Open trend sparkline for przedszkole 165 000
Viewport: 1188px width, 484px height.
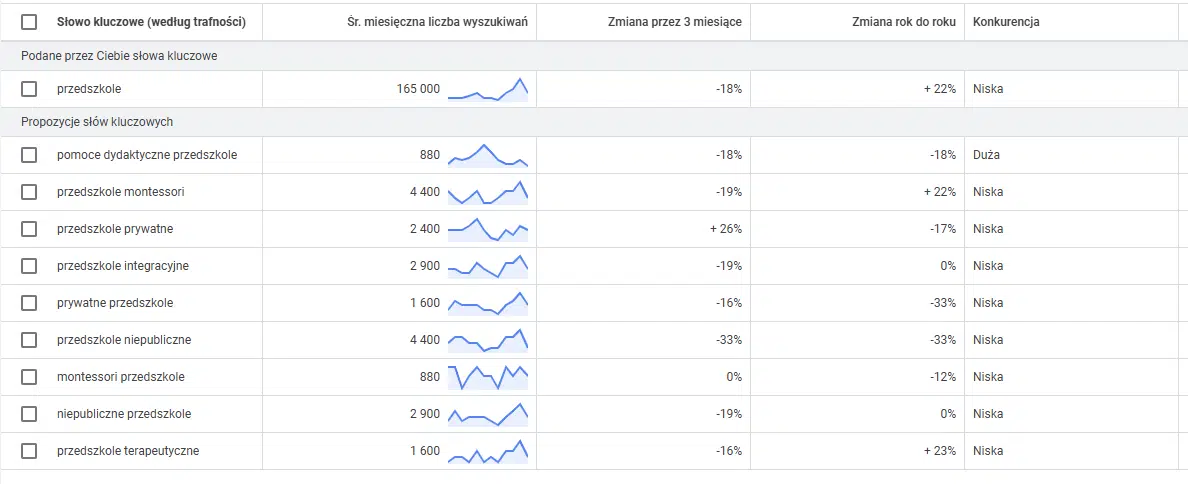[x=488, y=89]
